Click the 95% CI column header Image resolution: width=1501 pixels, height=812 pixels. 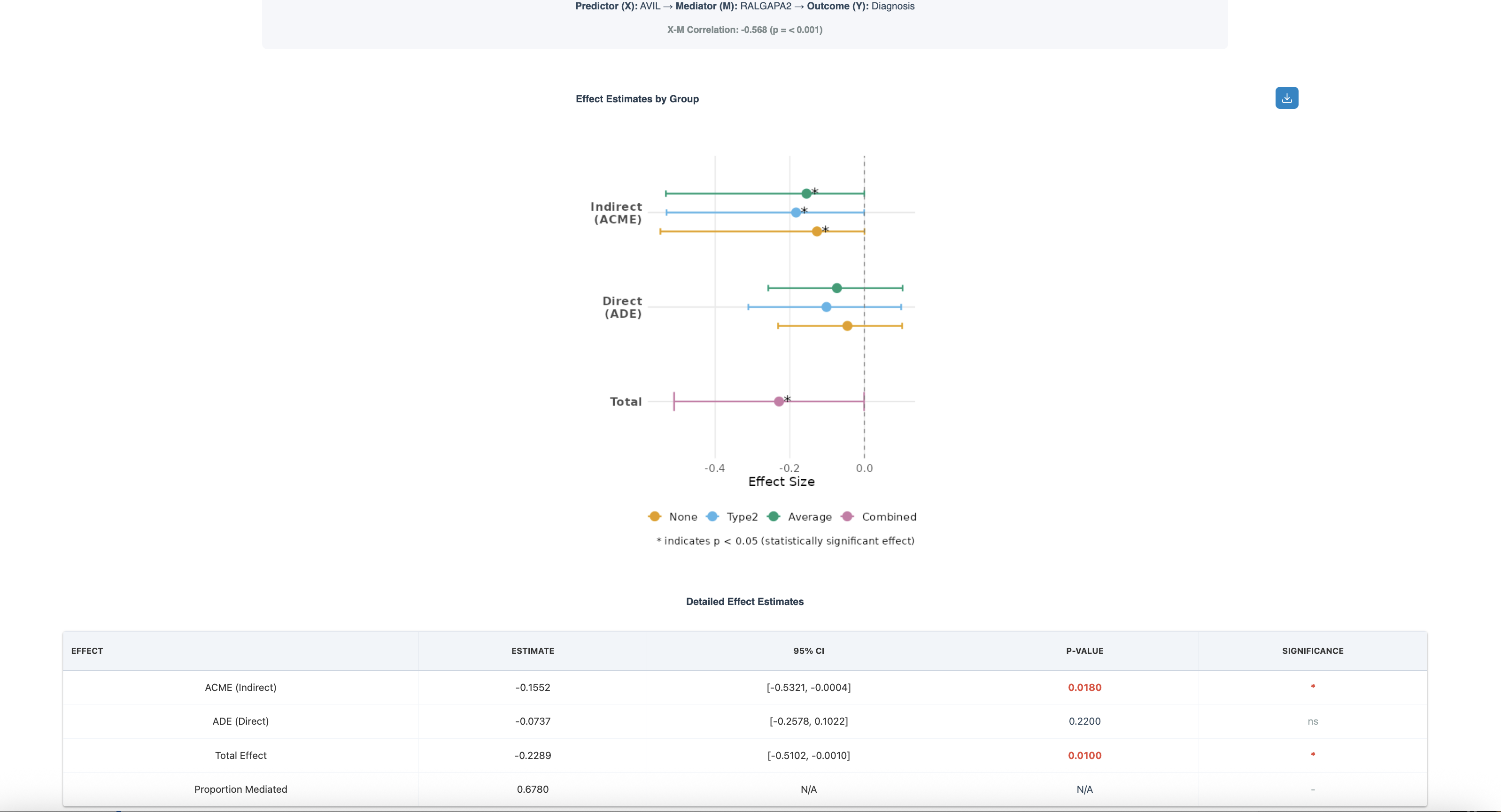(808, 651)
